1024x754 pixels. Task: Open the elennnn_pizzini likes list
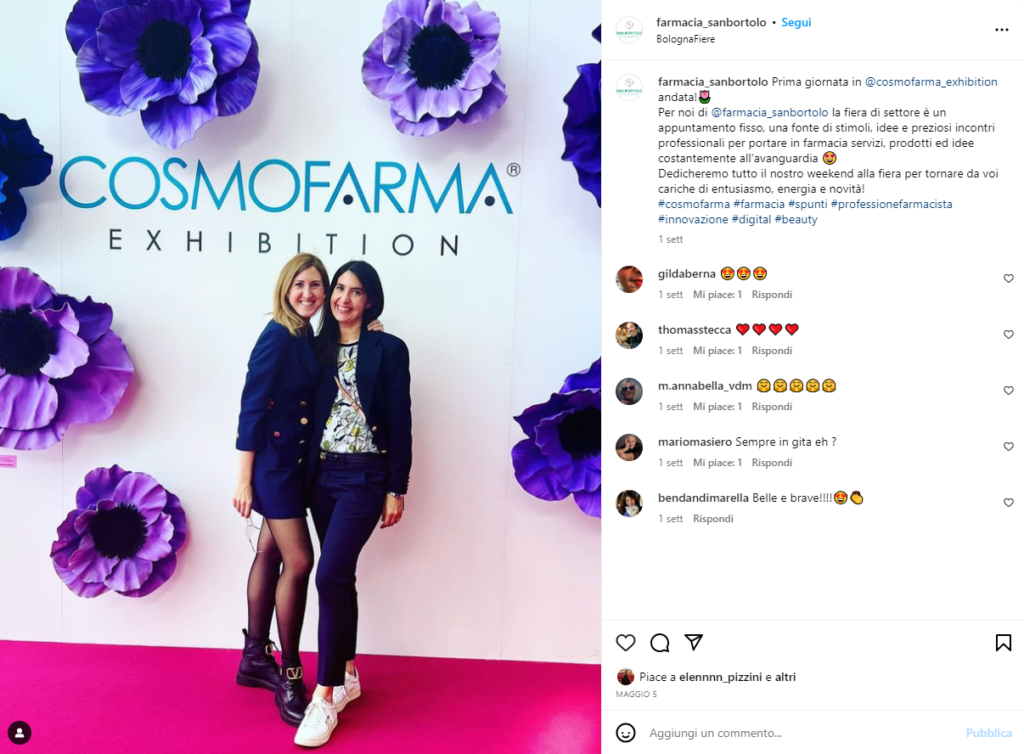pos(720,677)
